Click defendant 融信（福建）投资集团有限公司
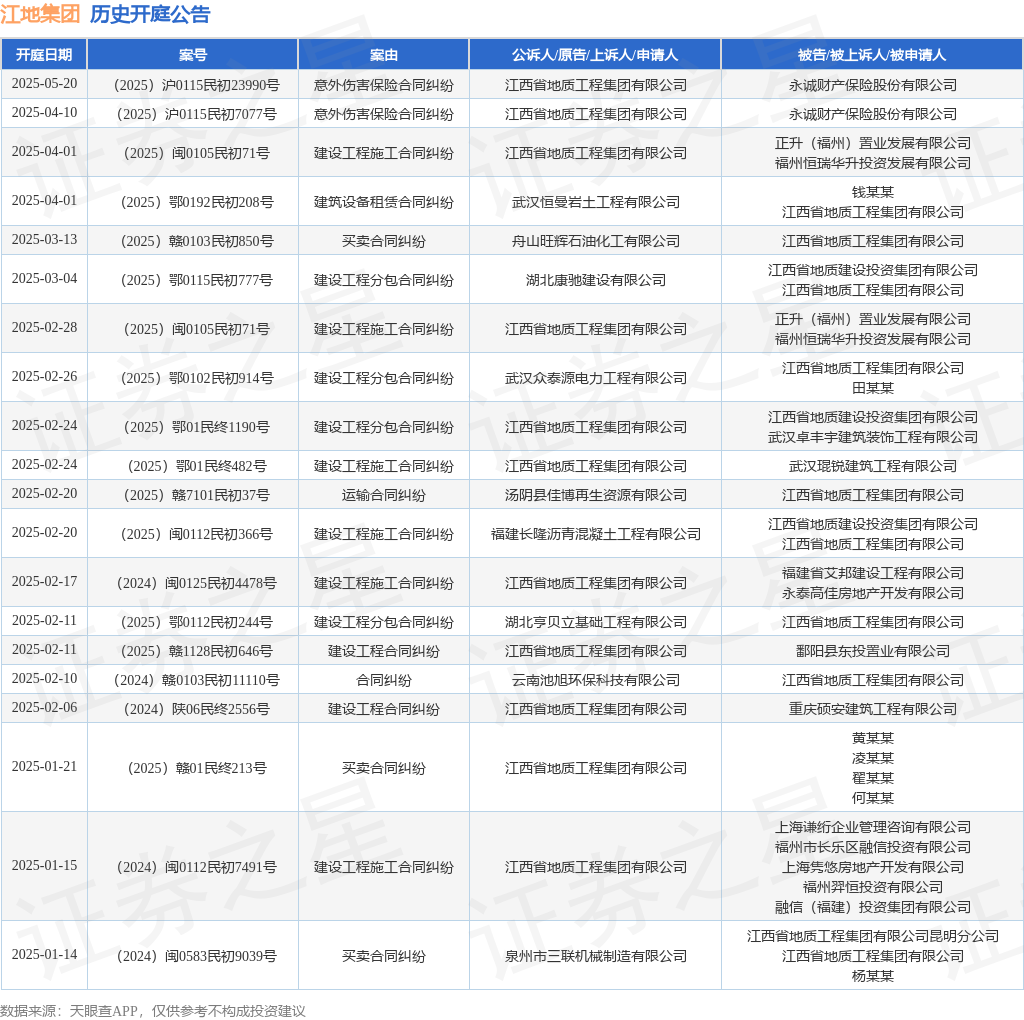The width and height of the screenshot is (1024, 1020). [x=872, y=907]
